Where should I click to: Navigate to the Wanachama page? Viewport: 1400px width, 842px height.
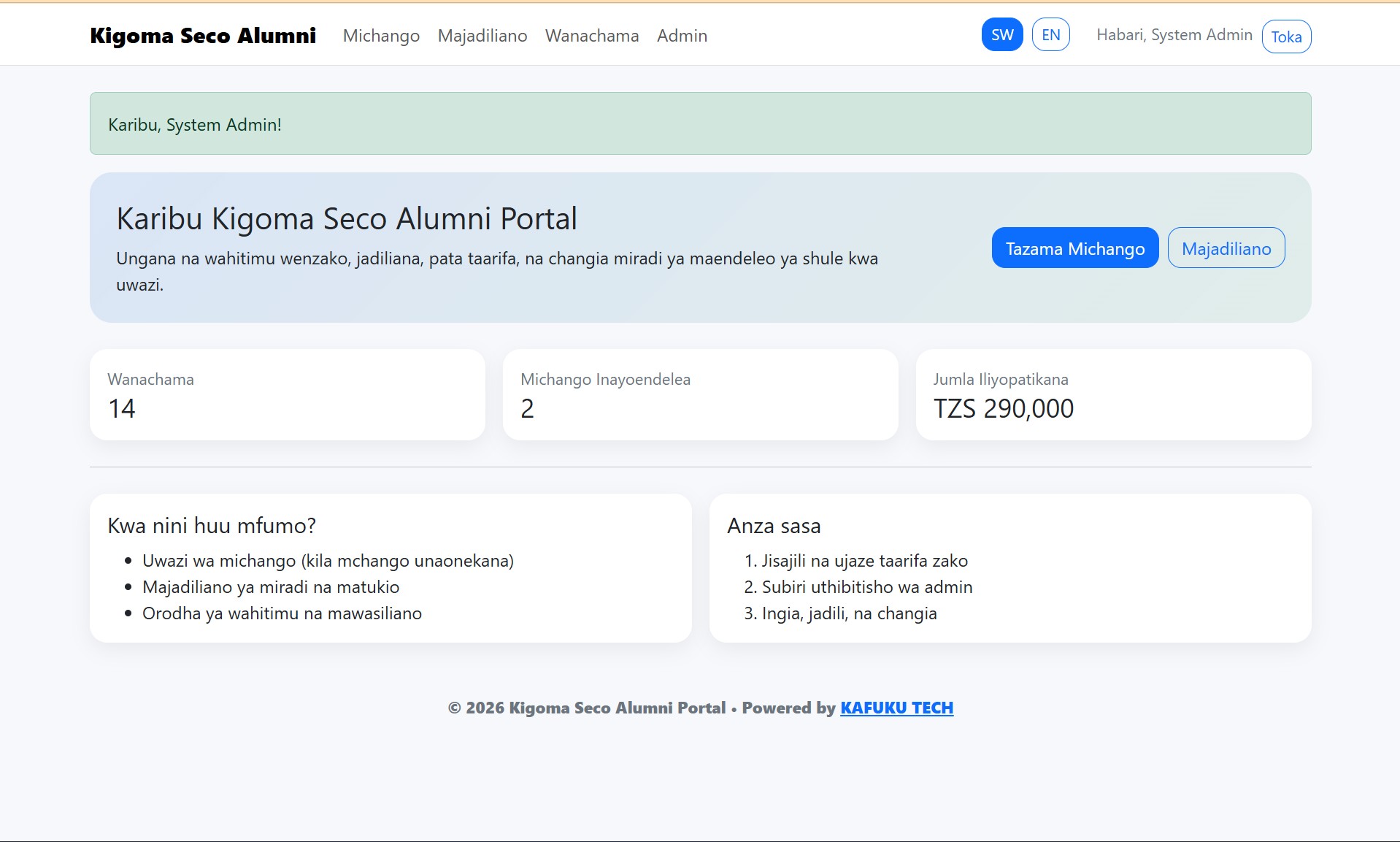point(591,36)
